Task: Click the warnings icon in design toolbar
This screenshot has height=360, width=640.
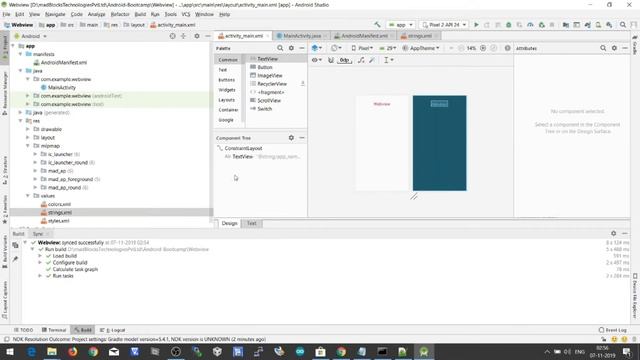Action: (507, 48)
